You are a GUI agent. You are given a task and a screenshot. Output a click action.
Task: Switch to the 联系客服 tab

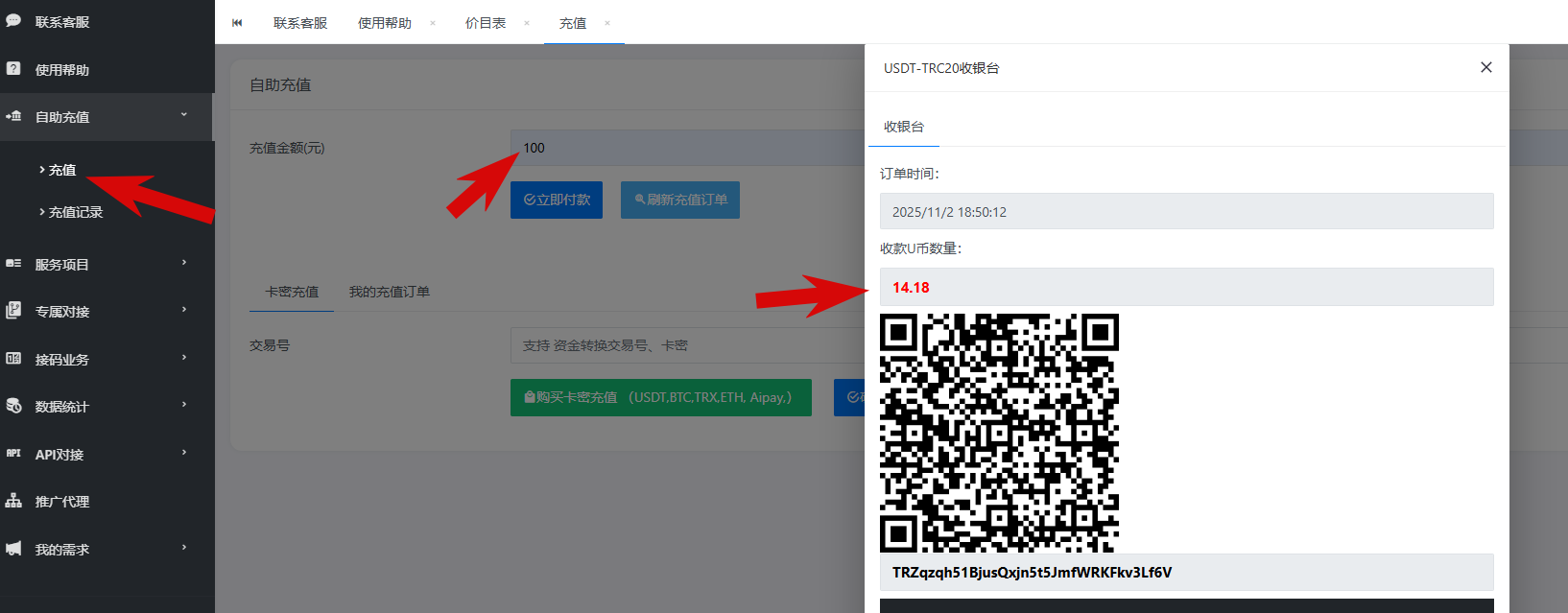point(300,23)
